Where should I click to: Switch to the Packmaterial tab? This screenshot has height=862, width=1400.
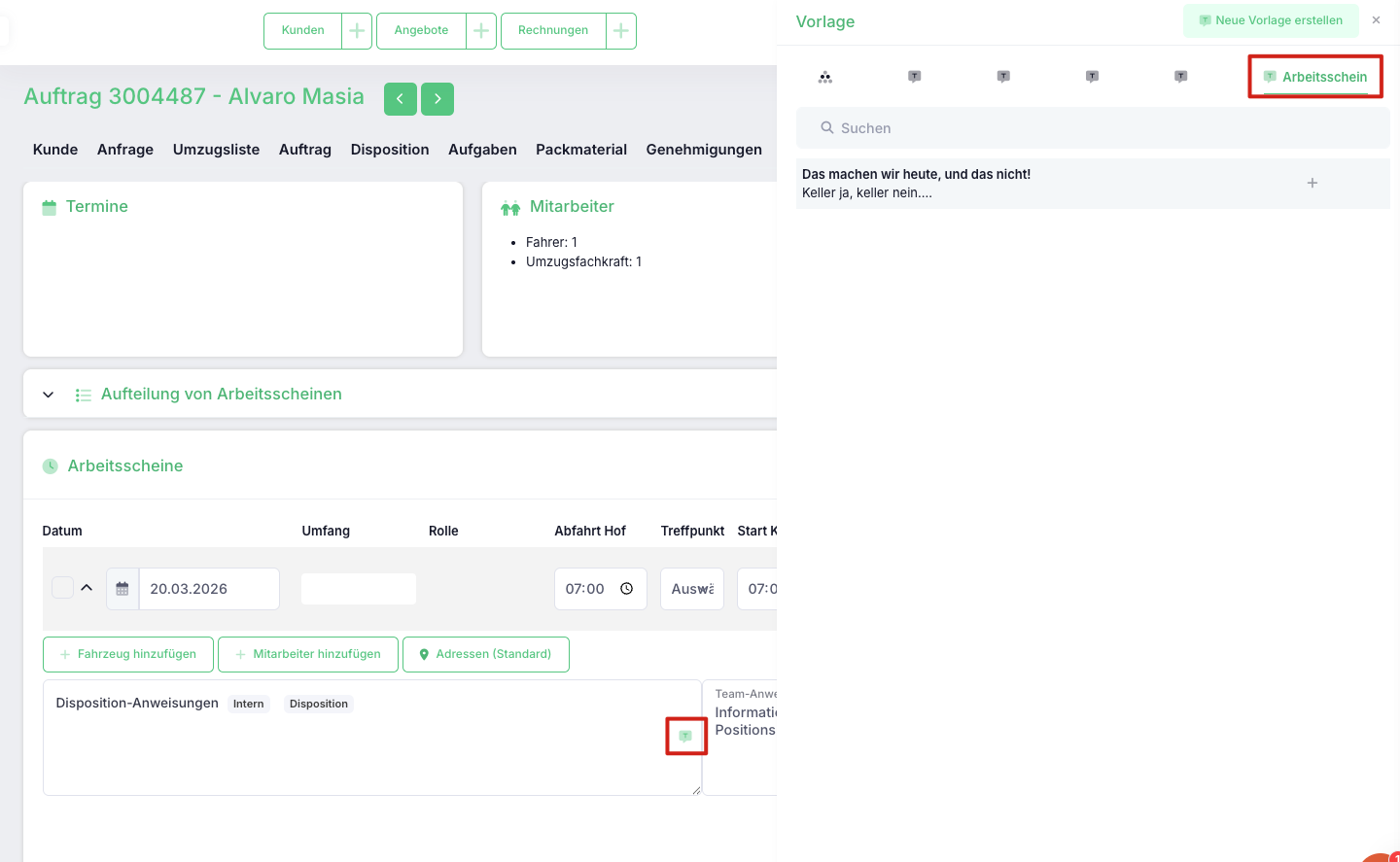(581, 150)
